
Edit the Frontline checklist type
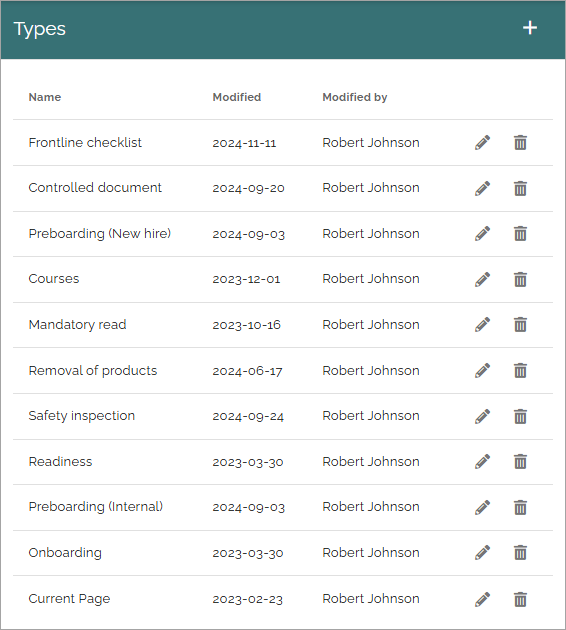pos(482,143)
